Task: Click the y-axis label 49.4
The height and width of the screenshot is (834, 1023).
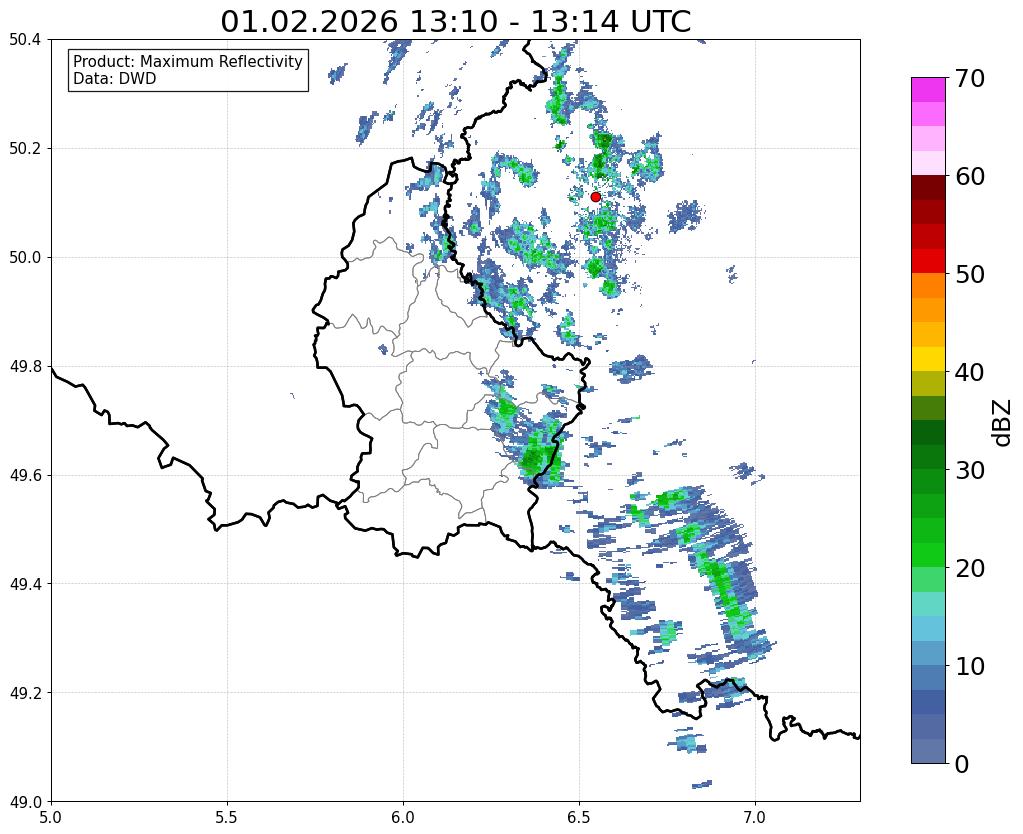Action: click(x=25, y=584)
